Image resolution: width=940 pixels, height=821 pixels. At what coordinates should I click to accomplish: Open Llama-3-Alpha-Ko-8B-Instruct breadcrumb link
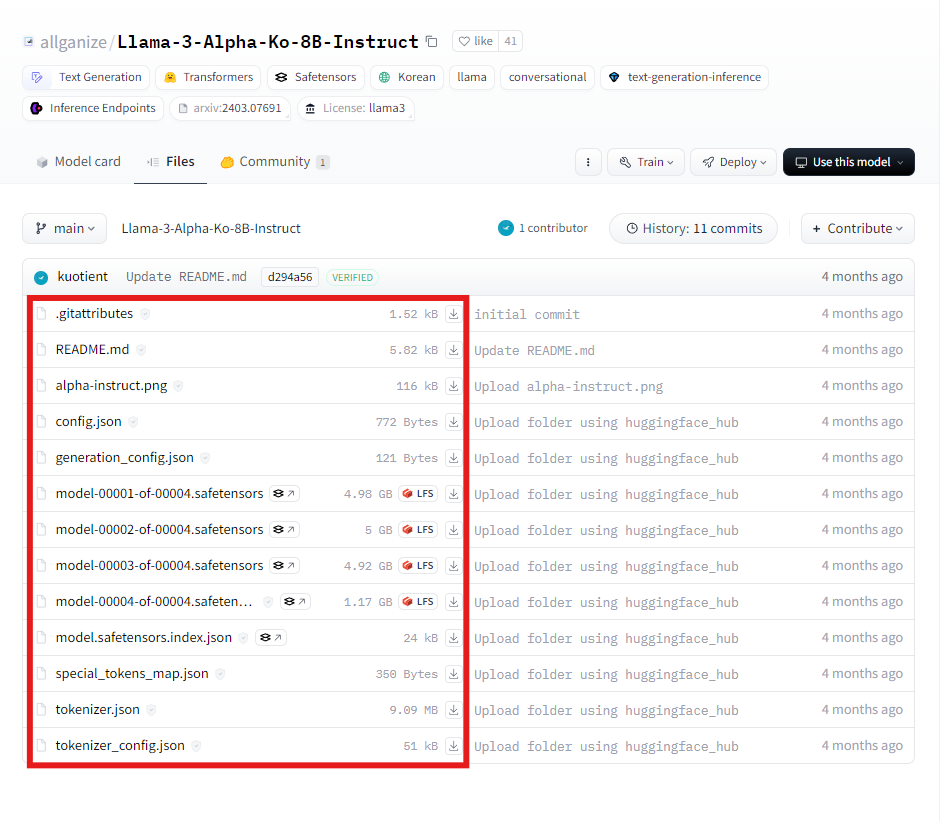[x=211, y=228]
